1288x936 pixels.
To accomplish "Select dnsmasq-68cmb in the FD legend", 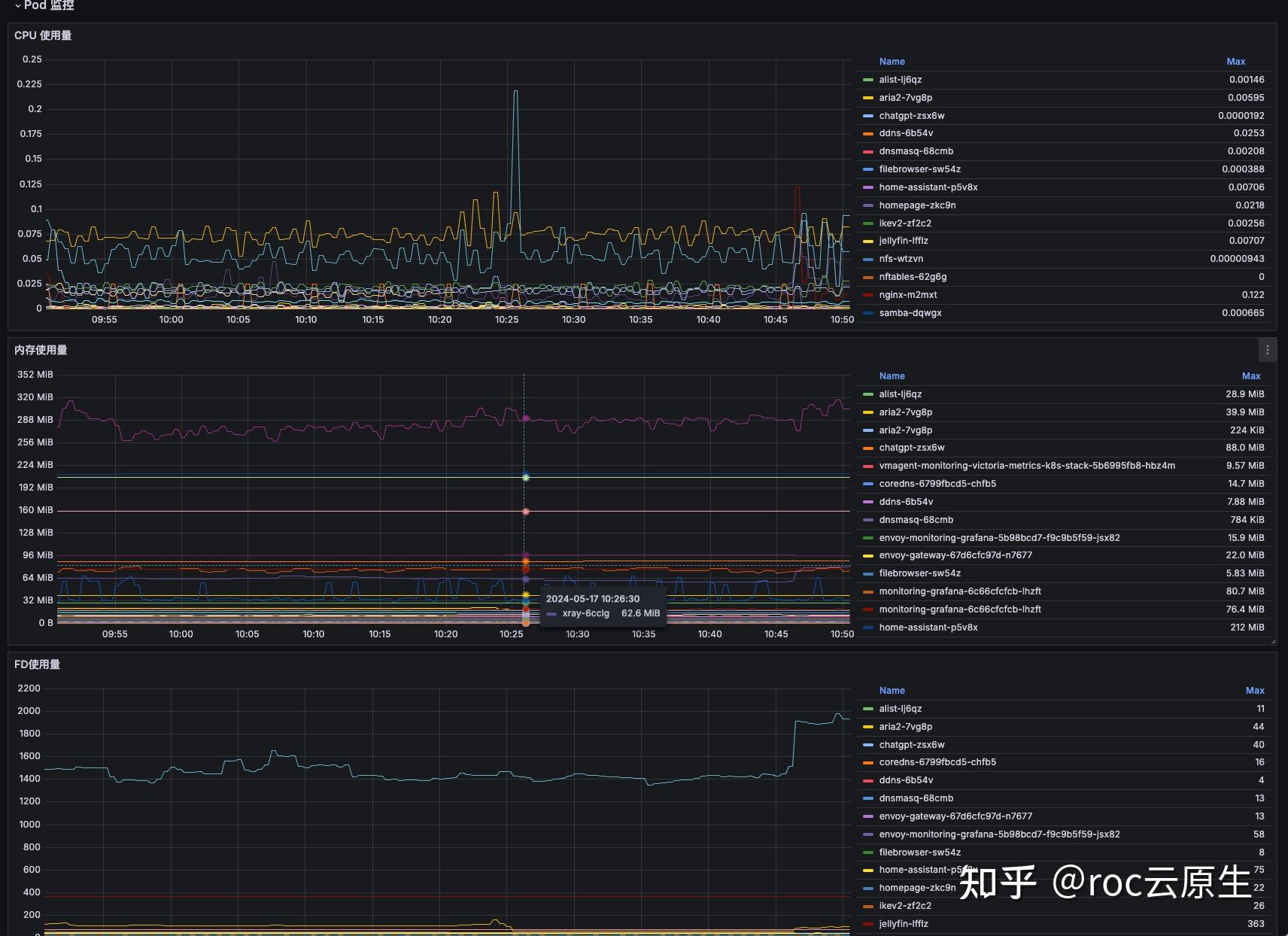I will point(916,798).
